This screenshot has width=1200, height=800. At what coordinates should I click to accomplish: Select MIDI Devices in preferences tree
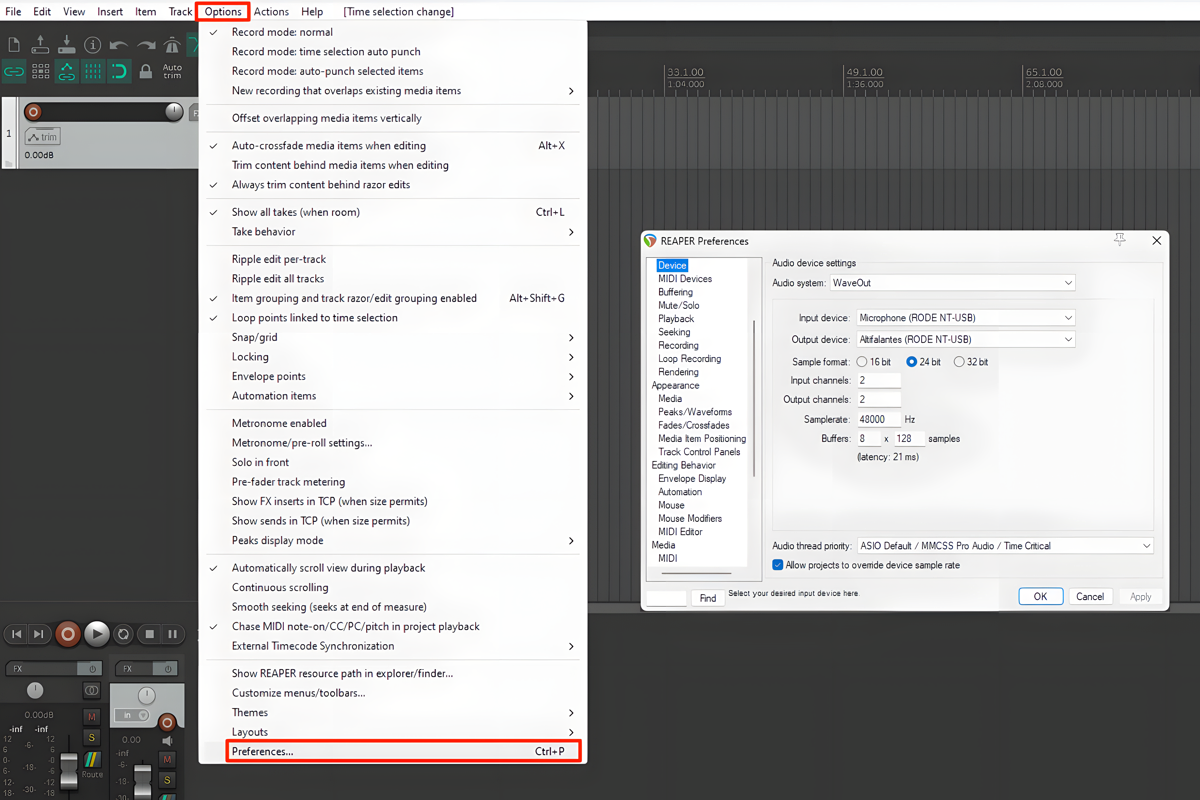[685, 279]
